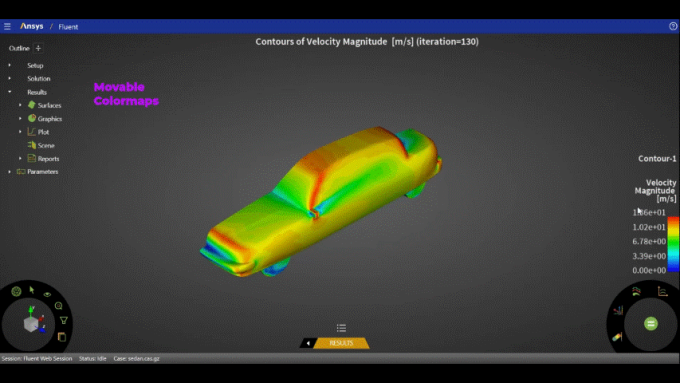This screenshot has height=383, width=681.
Task: Open the help icon in top bar
Action: point(673,26)
